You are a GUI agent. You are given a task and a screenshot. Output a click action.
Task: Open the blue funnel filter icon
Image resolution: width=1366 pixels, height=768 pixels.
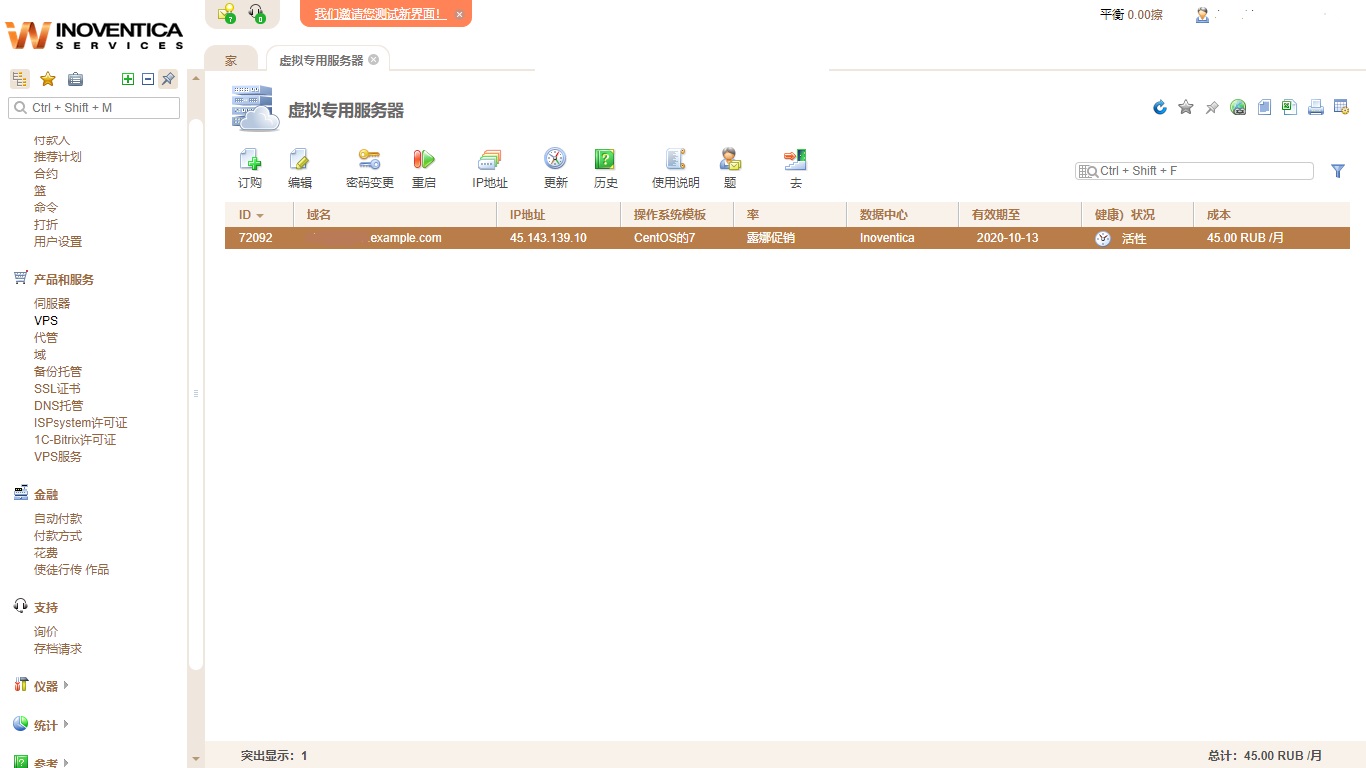tap(1338, 171)
